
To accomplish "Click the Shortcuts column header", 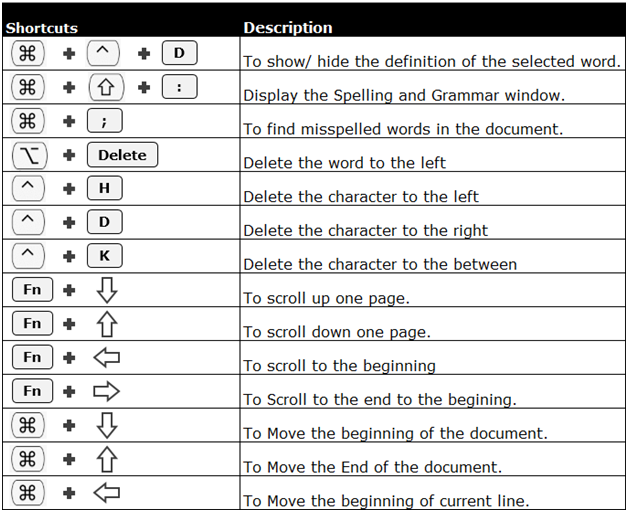I will (42, 28).
